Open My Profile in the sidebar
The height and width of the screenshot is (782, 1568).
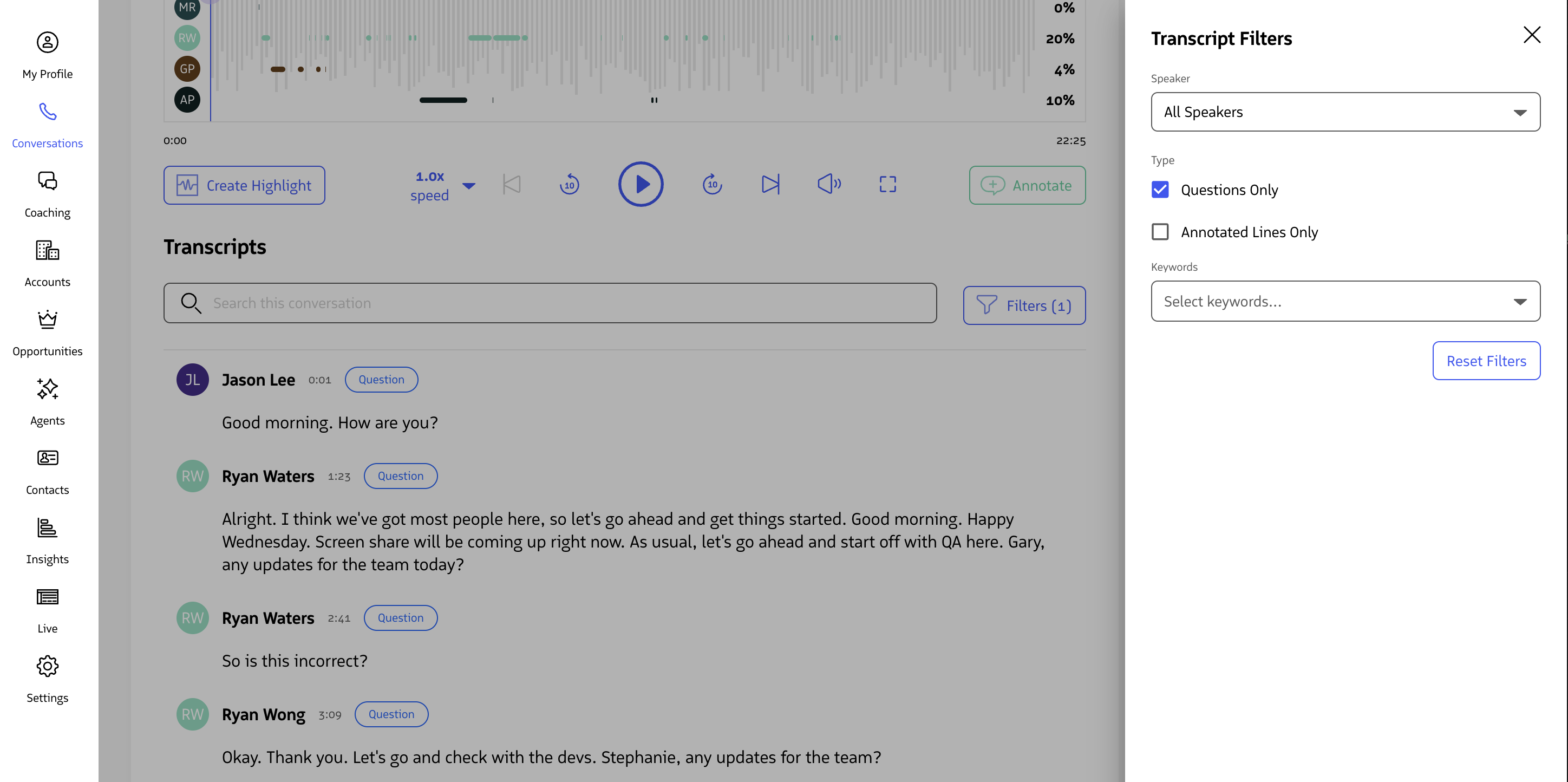[x=48, y=55]
